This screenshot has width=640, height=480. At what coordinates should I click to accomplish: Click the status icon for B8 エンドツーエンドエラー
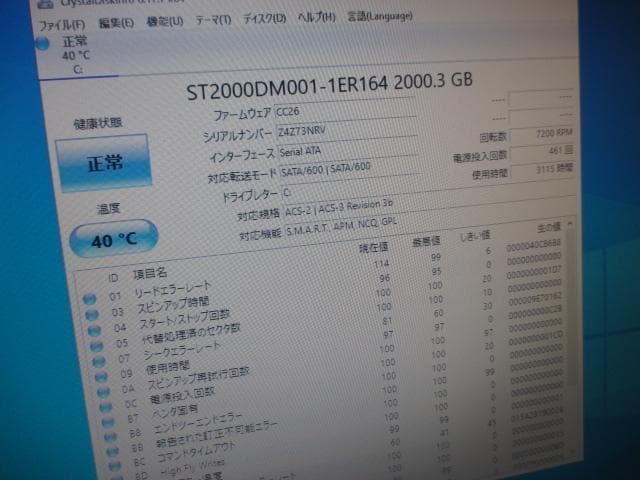click(110, 436)
